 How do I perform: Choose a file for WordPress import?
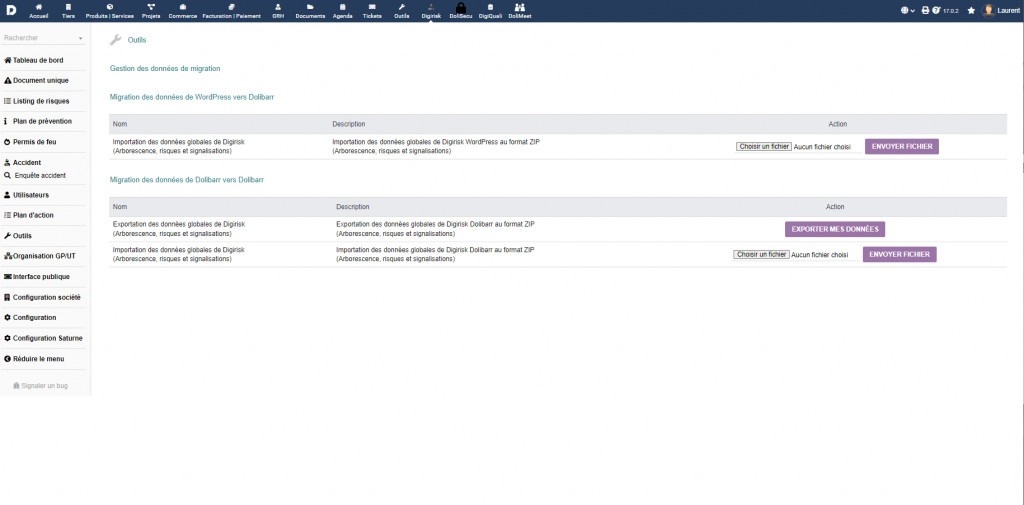point(763,147)
